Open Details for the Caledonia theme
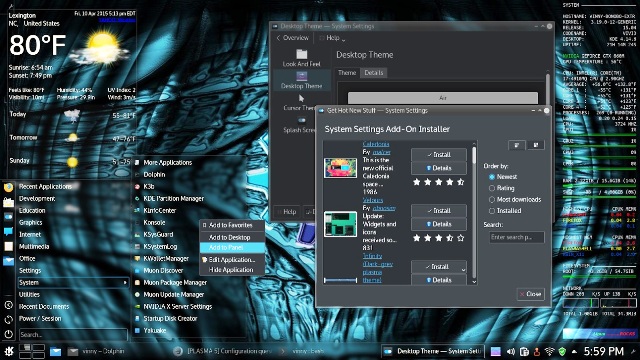This screenshot has height=360, width=640. click(x=439, y=168)
